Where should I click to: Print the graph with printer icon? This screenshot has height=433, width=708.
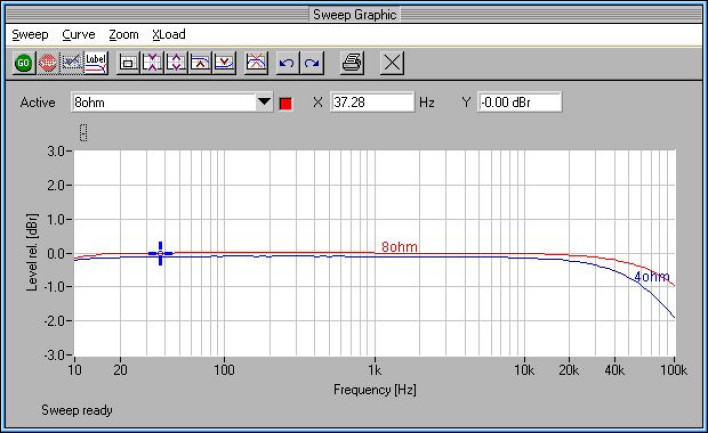(x=352, y=63)
